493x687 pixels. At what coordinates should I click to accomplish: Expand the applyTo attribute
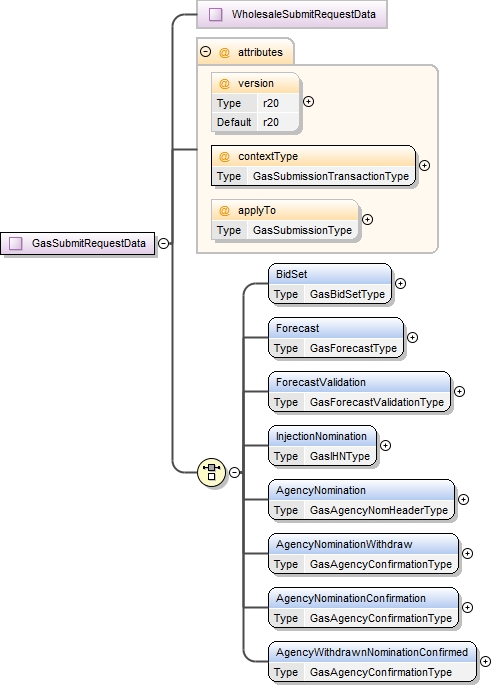(x=367, y=220)
